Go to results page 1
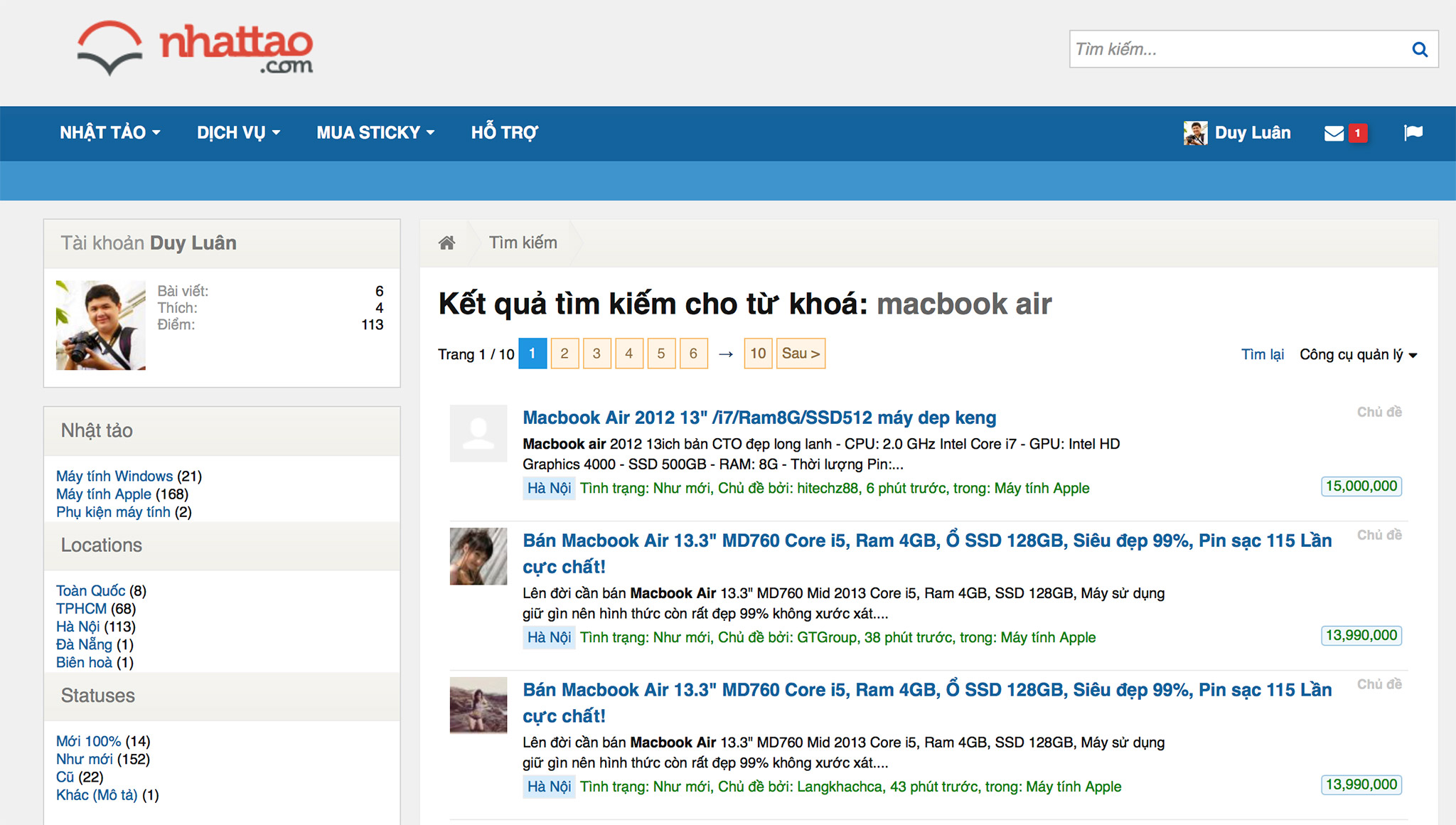This screenshot has height=825, width=1456. point(532,353)
